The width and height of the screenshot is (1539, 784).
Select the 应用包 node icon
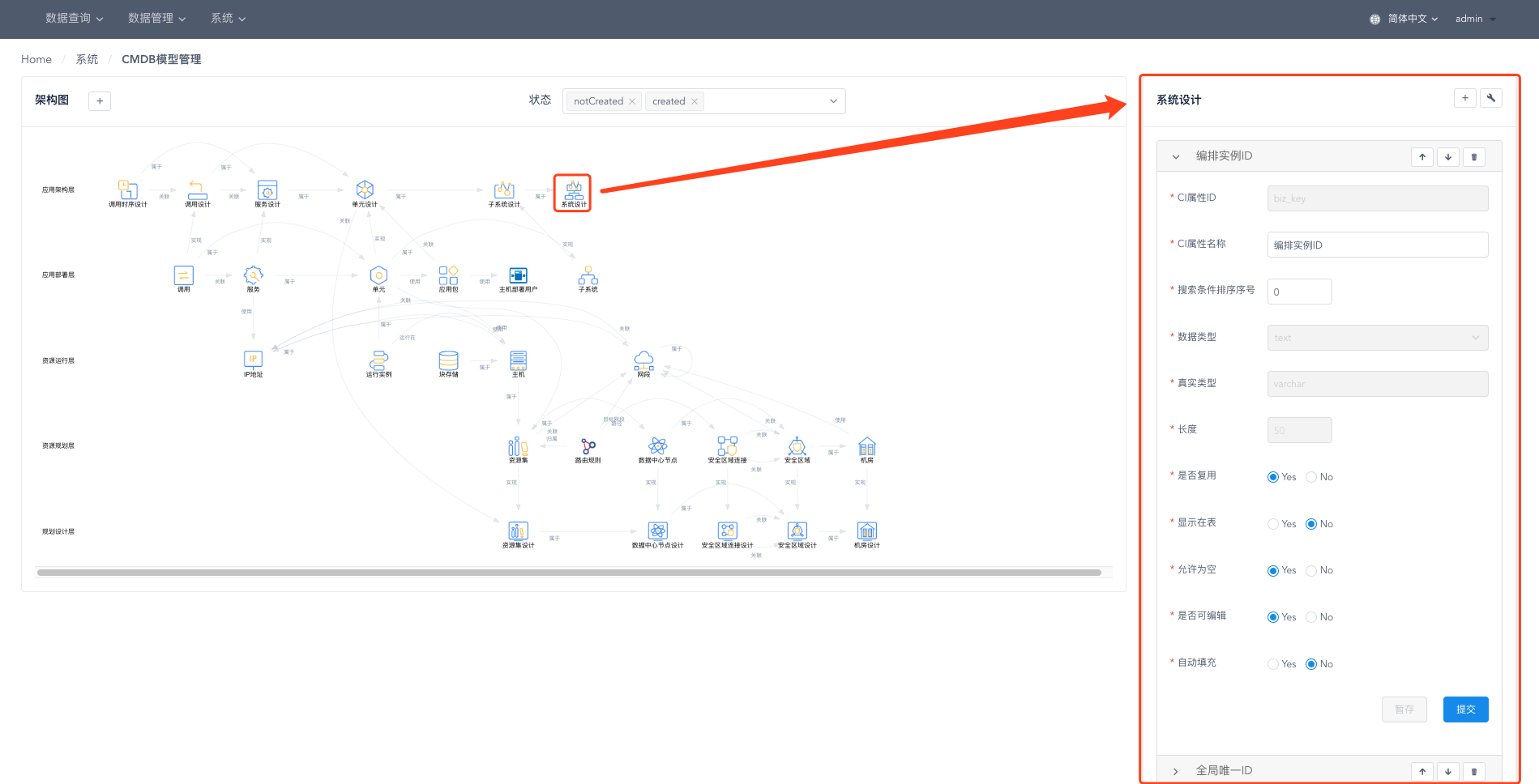click(448, 275)
